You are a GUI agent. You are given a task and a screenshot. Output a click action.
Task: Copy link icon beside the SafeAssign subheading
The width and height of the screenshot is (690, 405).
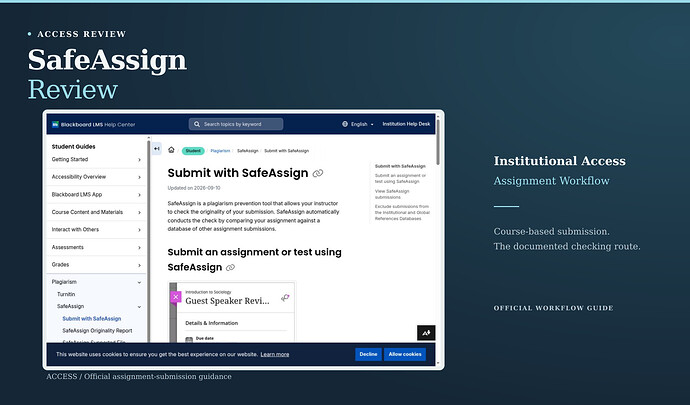pos(230,268)
